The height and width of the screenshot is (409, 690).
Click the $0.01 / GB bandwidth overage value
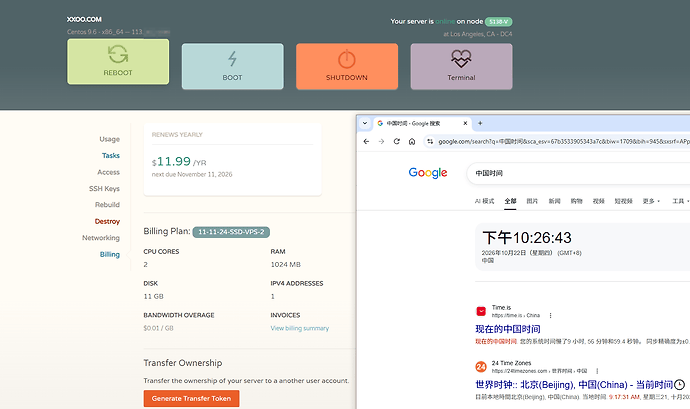click(x=158, y=328)
